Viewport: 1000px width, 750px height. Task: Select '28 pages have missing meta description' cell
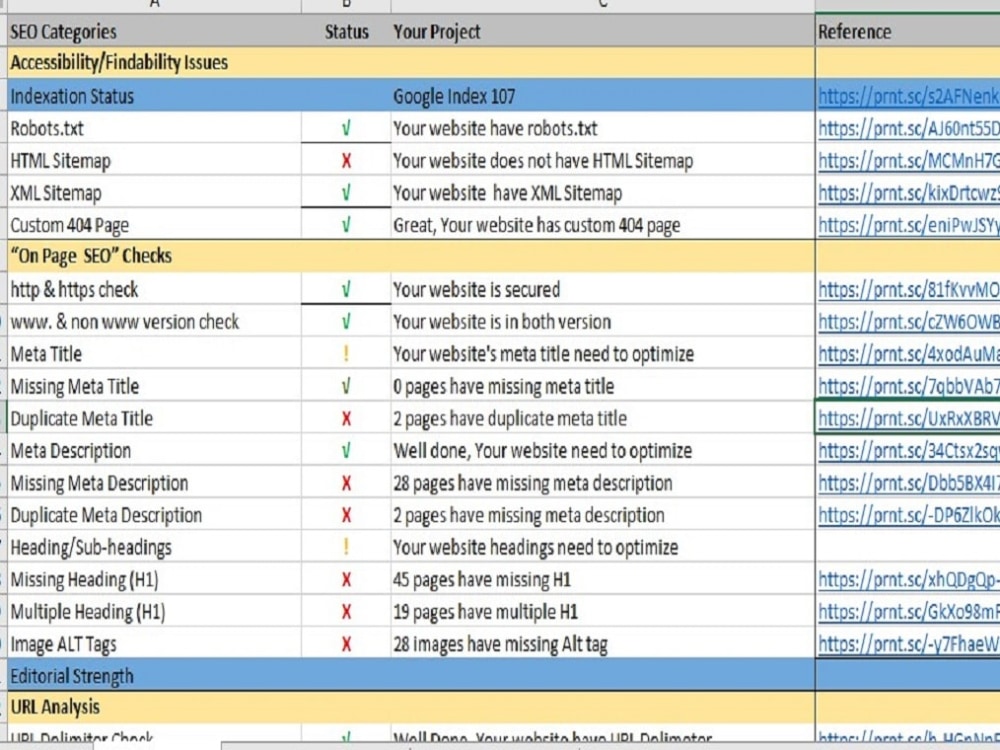[603, 483]
